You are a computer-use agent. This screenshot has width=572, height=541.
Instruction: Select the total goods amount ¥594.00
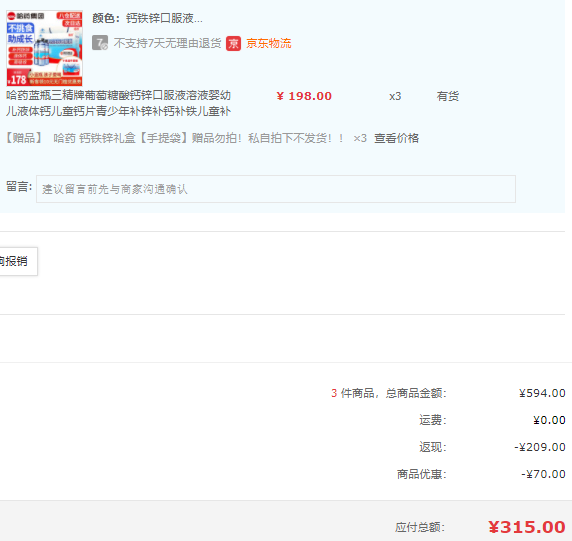tap(542, 393)
